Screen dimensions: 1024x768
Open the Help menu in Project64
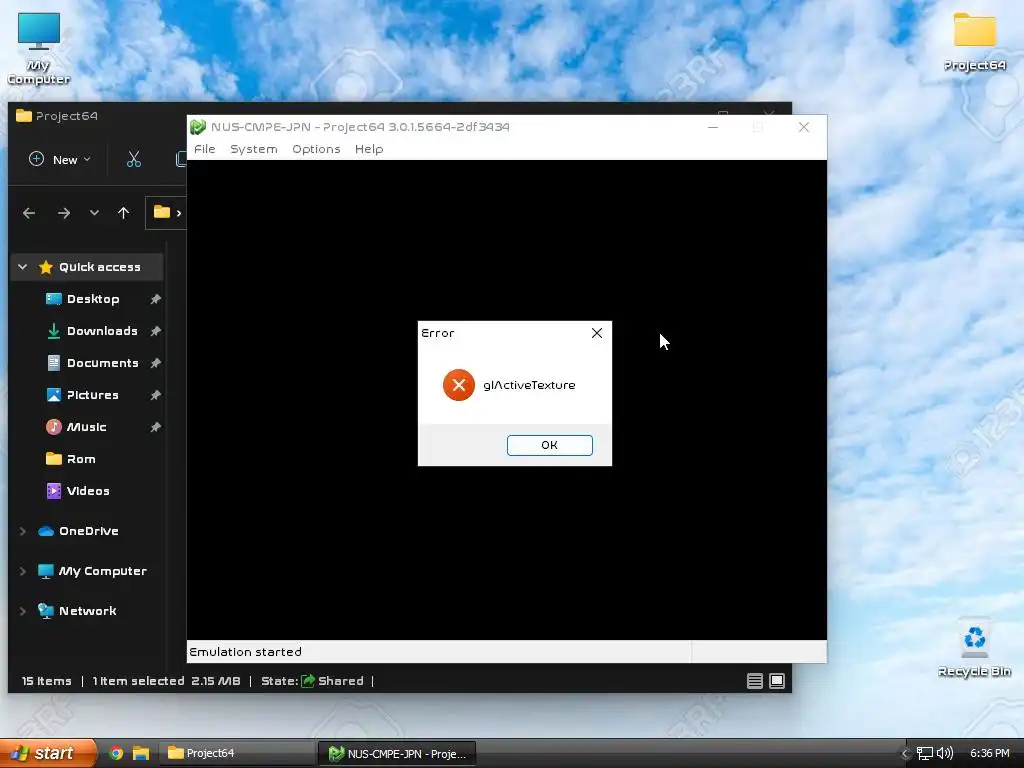point(369,149)
